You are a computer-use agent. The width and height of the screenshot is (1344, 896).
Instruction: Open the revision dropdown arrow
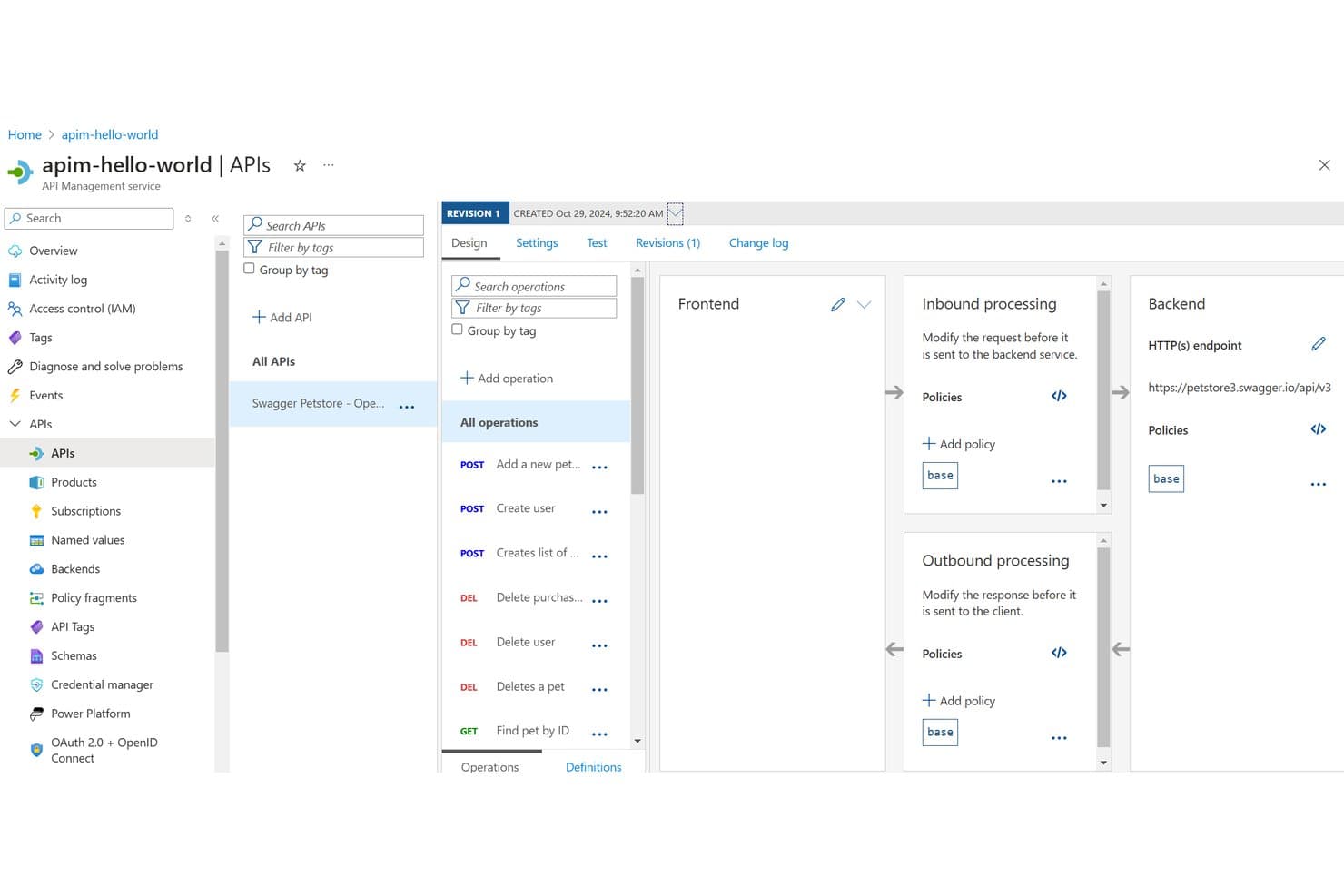pos(675,213)
